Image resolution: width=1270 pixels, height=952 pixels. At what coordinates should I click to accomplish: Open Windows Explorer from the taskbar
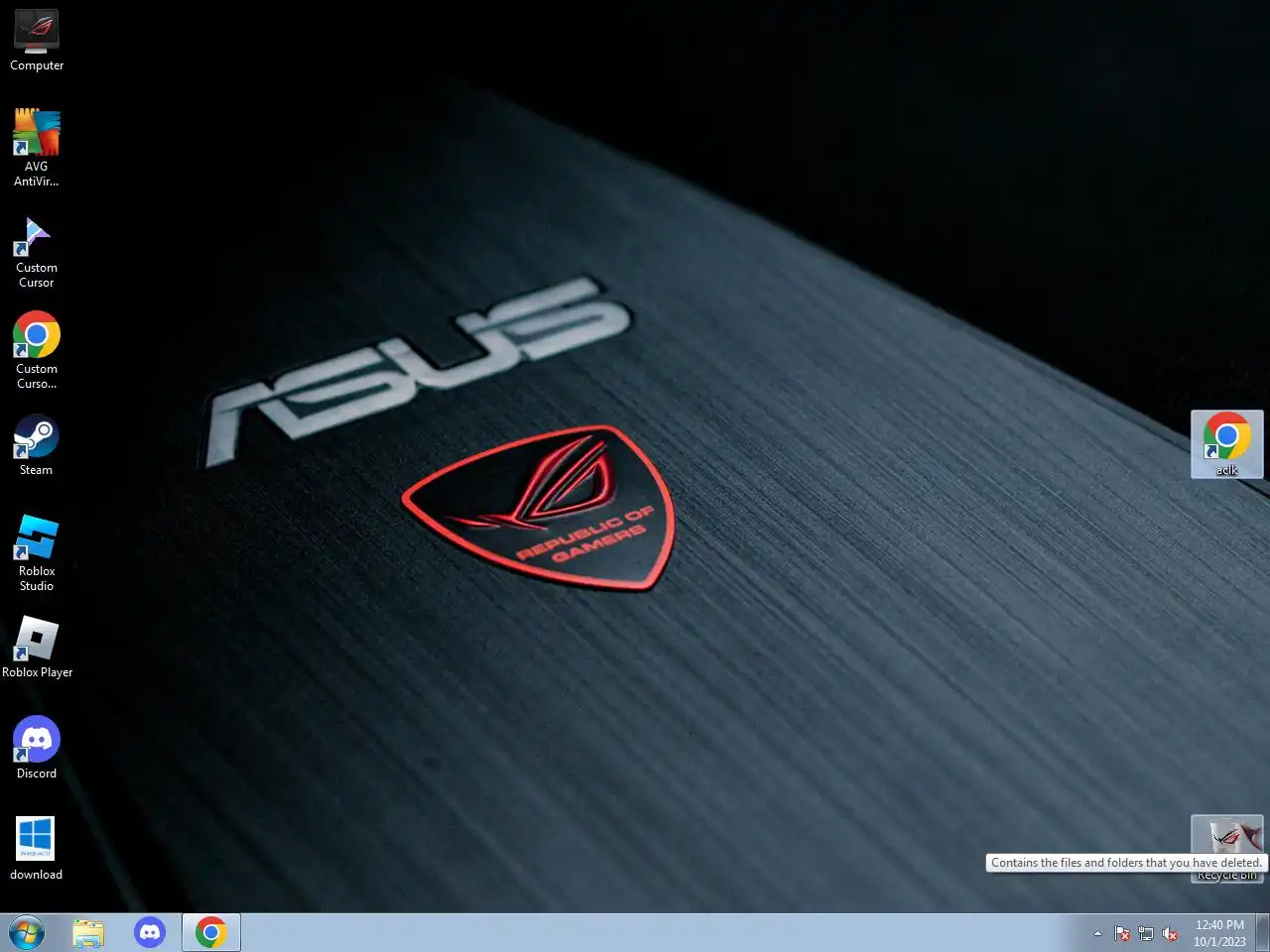tap(88, 933)
